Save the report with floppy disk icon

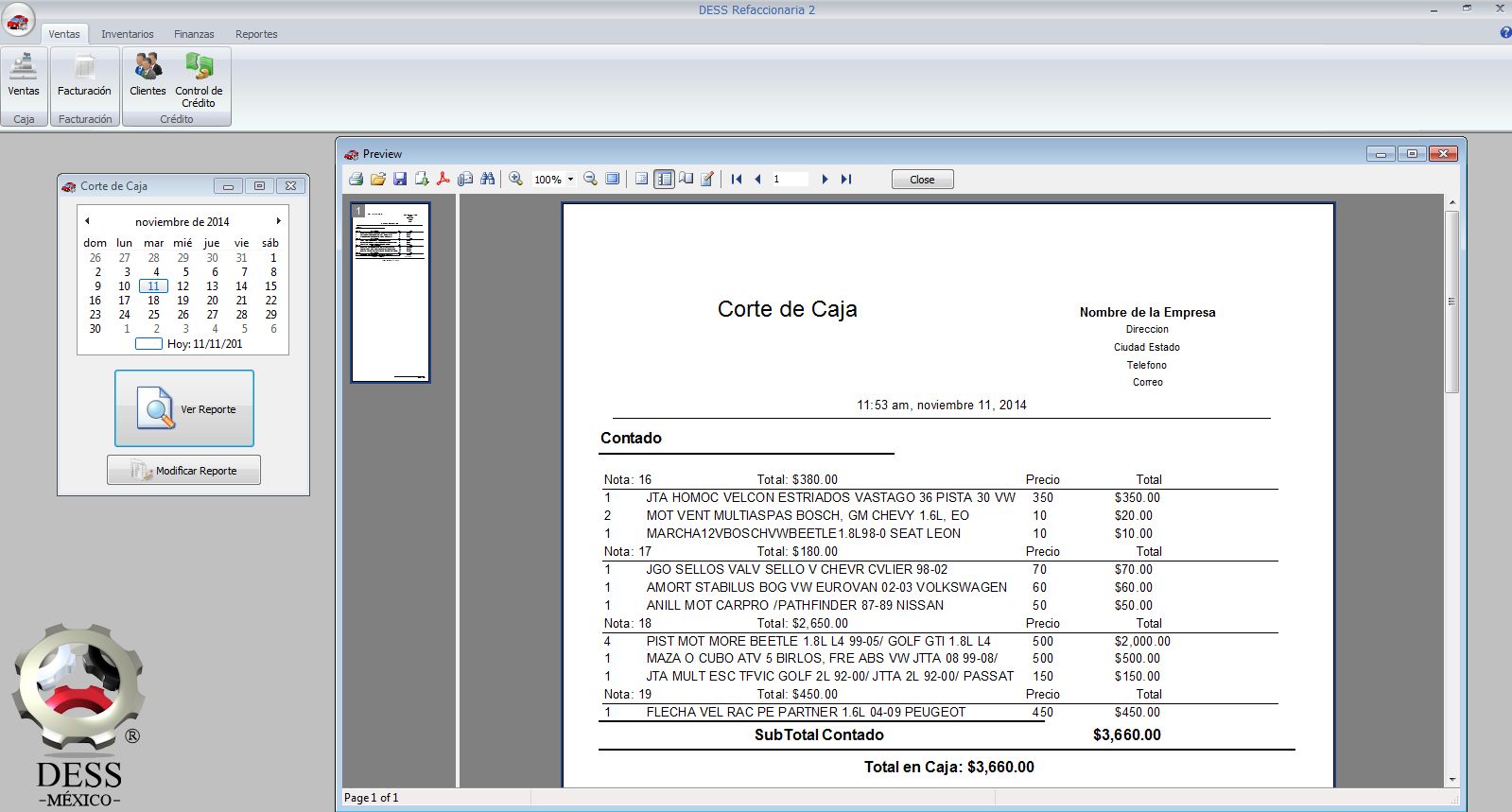pyautogui.click(x=399, y=179)
